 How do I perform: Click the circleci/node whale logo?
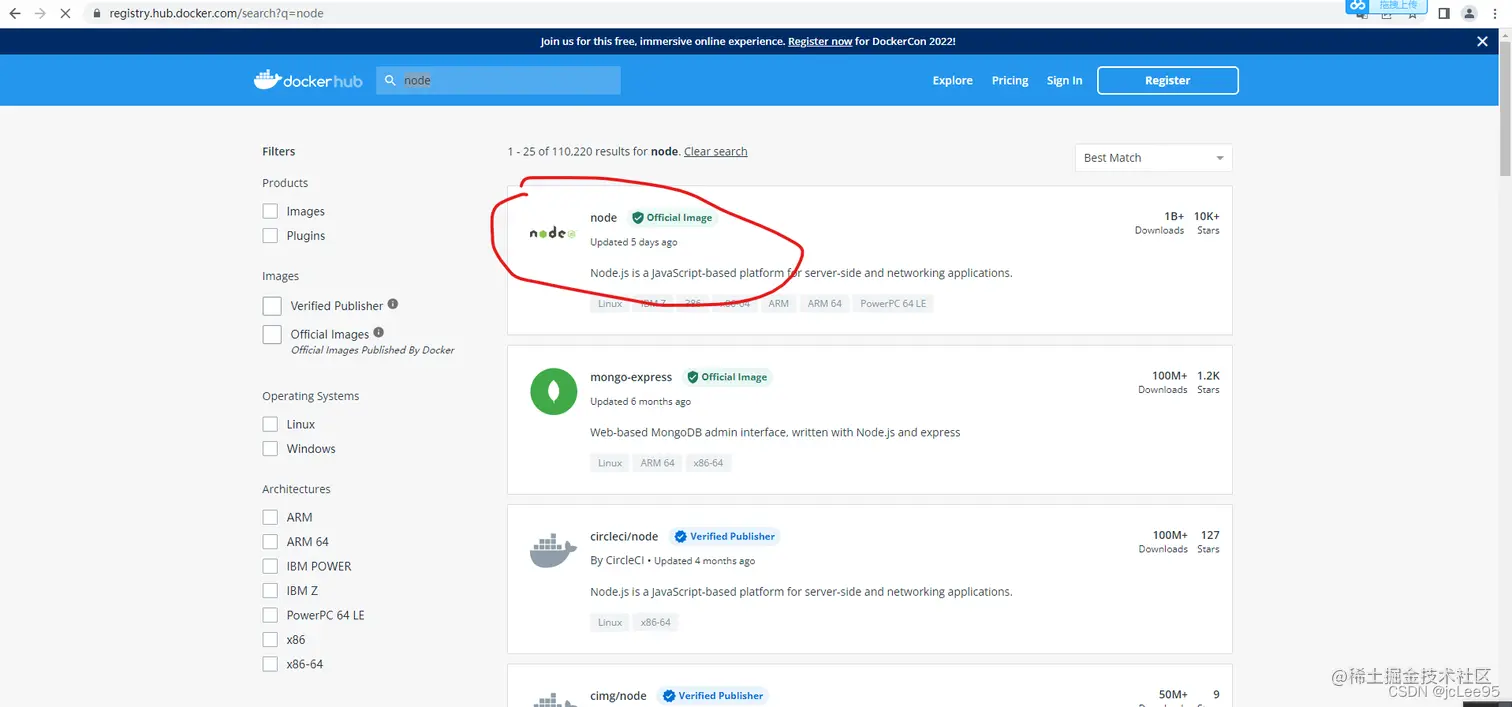553,551
